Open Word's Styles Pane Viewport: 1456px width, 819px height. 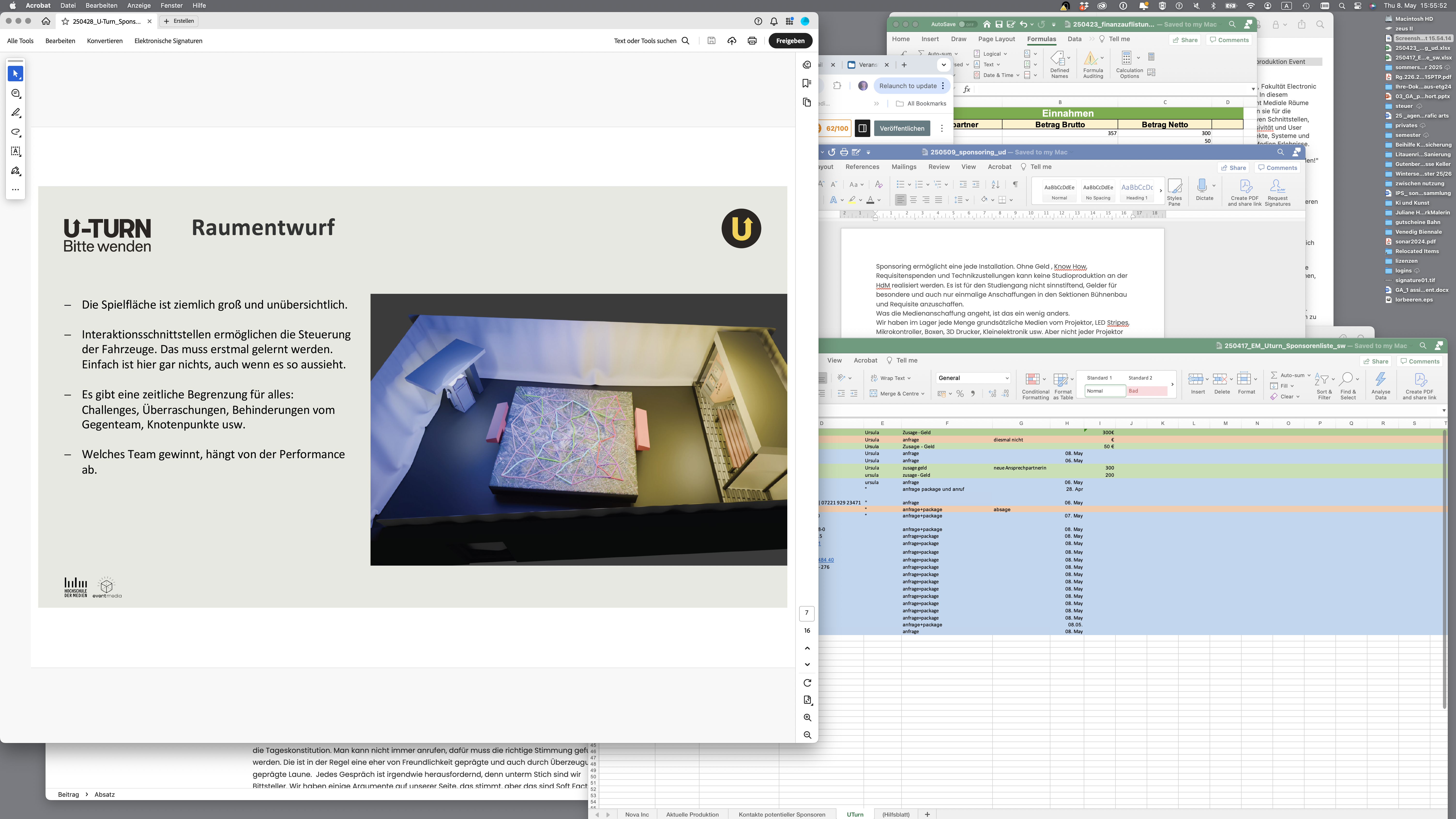pos(1175,192)
